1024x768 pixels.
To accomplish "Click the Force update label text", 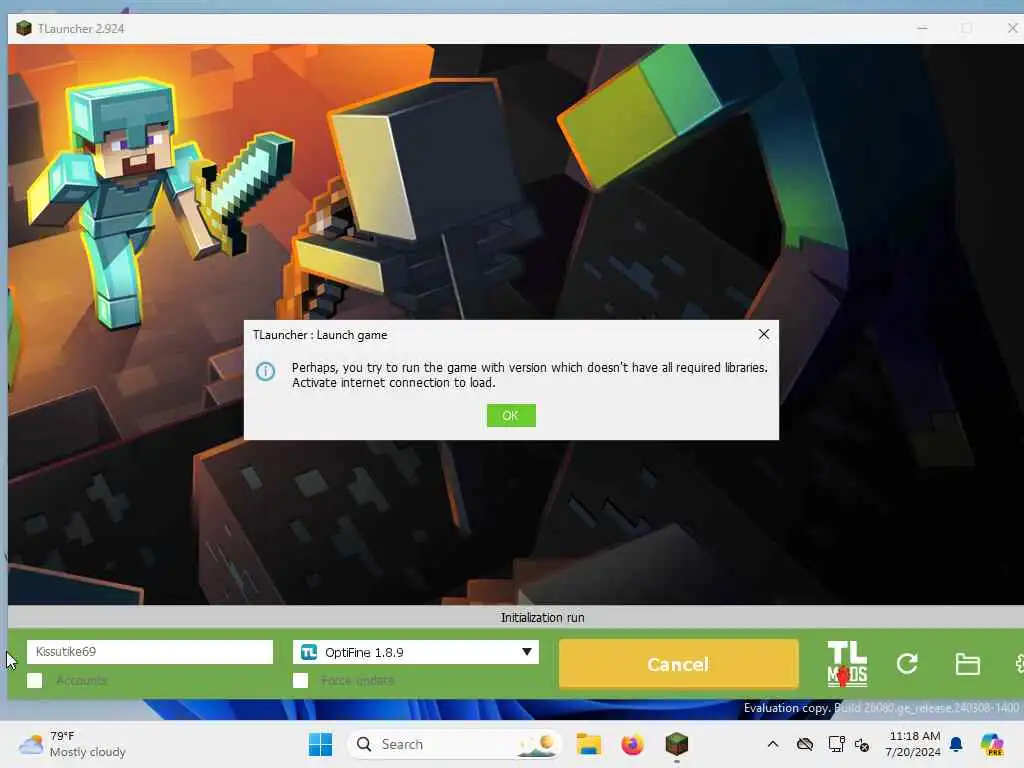I will pyautogui.click(x=357, y=680).
